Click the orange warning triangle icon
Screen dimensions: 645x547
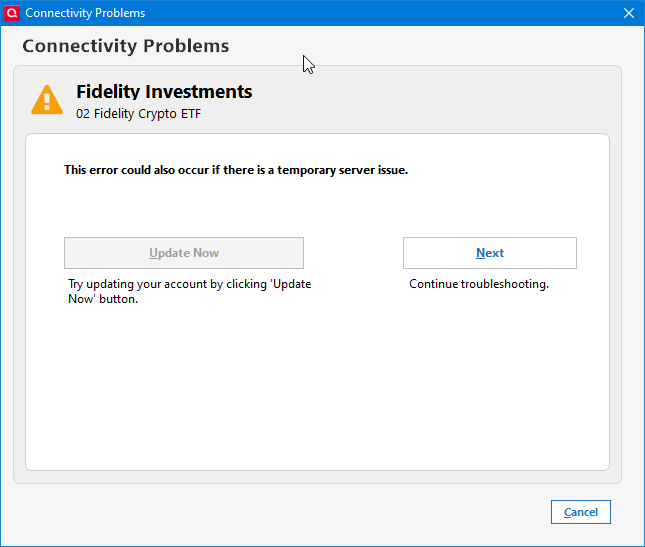click(x=47, y=100)
